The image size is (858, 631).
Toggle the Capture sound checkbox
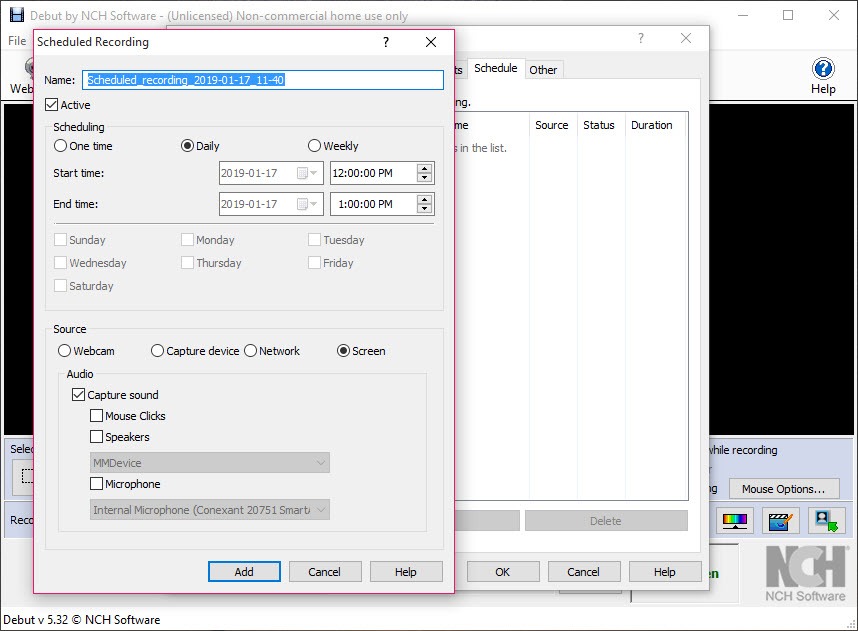coord(78,395)
